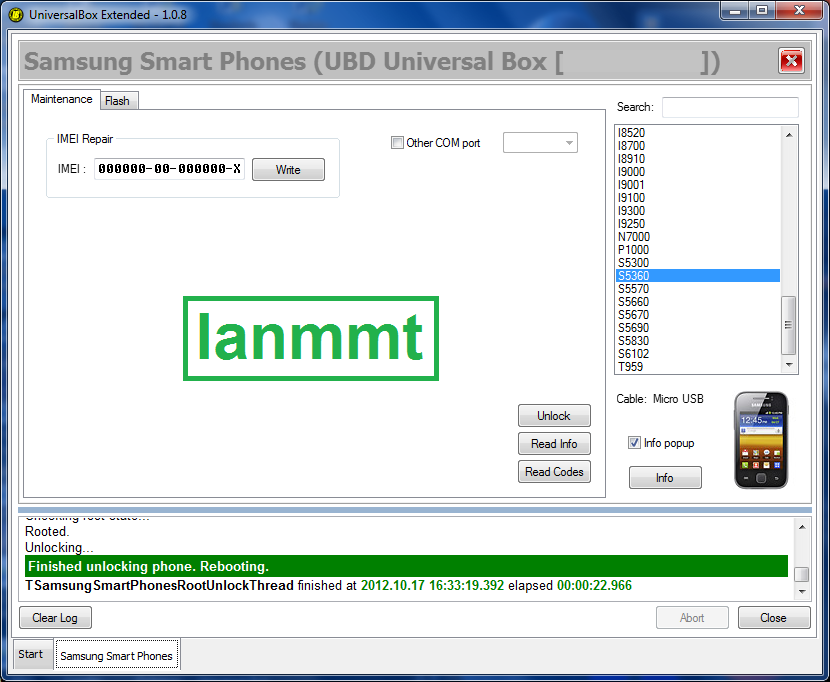Select model I9300 in the list
The height and width of the screenshot is (682, 830).
698,210
